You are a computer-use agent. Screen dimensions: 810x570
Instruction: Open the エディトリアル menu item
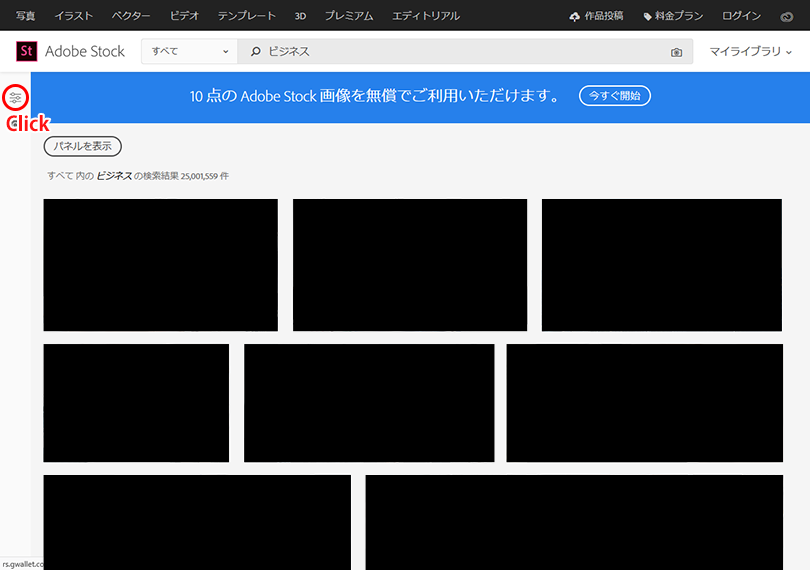coord(426,16)
